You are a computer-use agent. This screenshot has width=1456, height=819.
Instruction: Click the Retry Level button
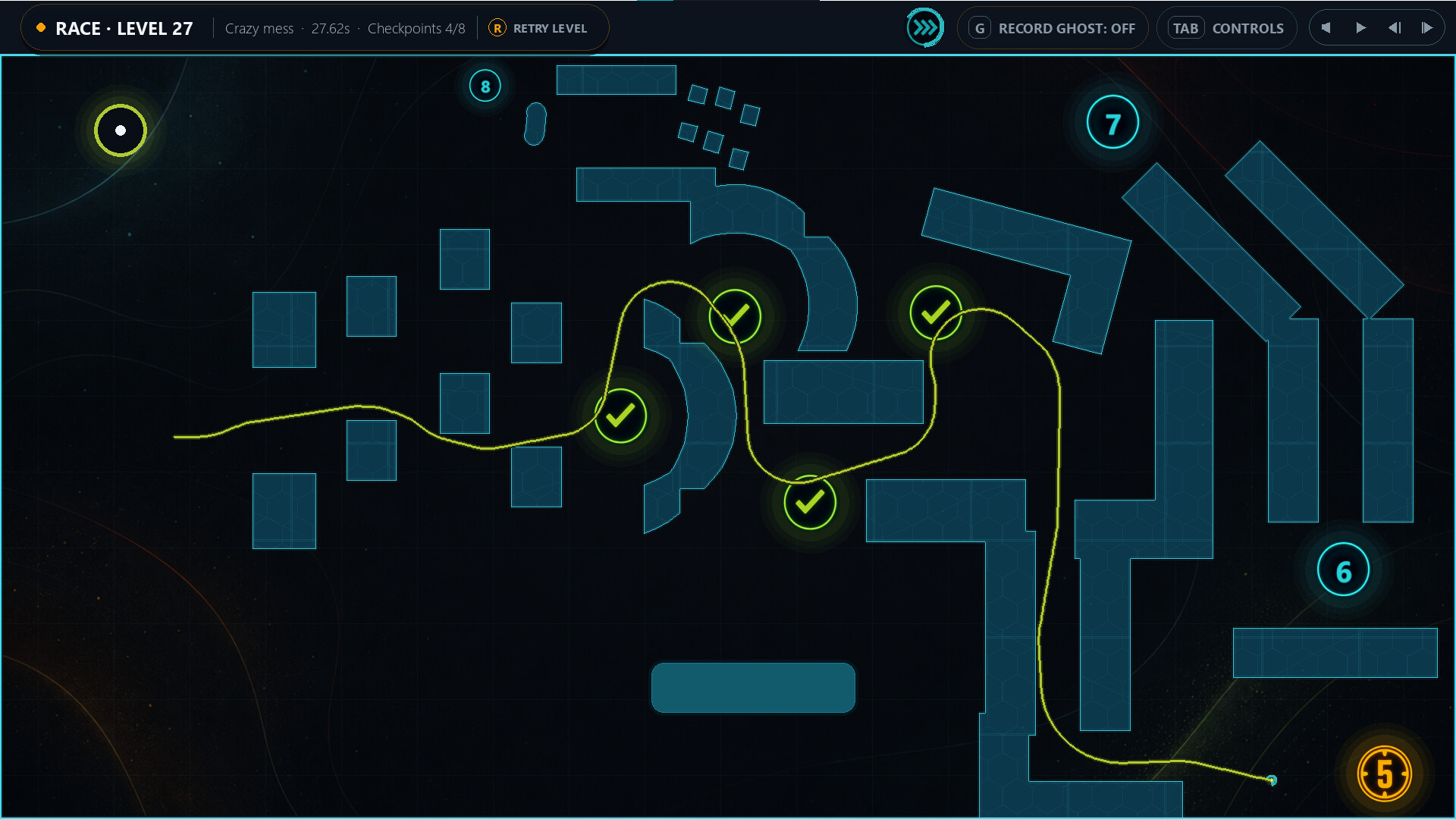click(x=538, y=28)
